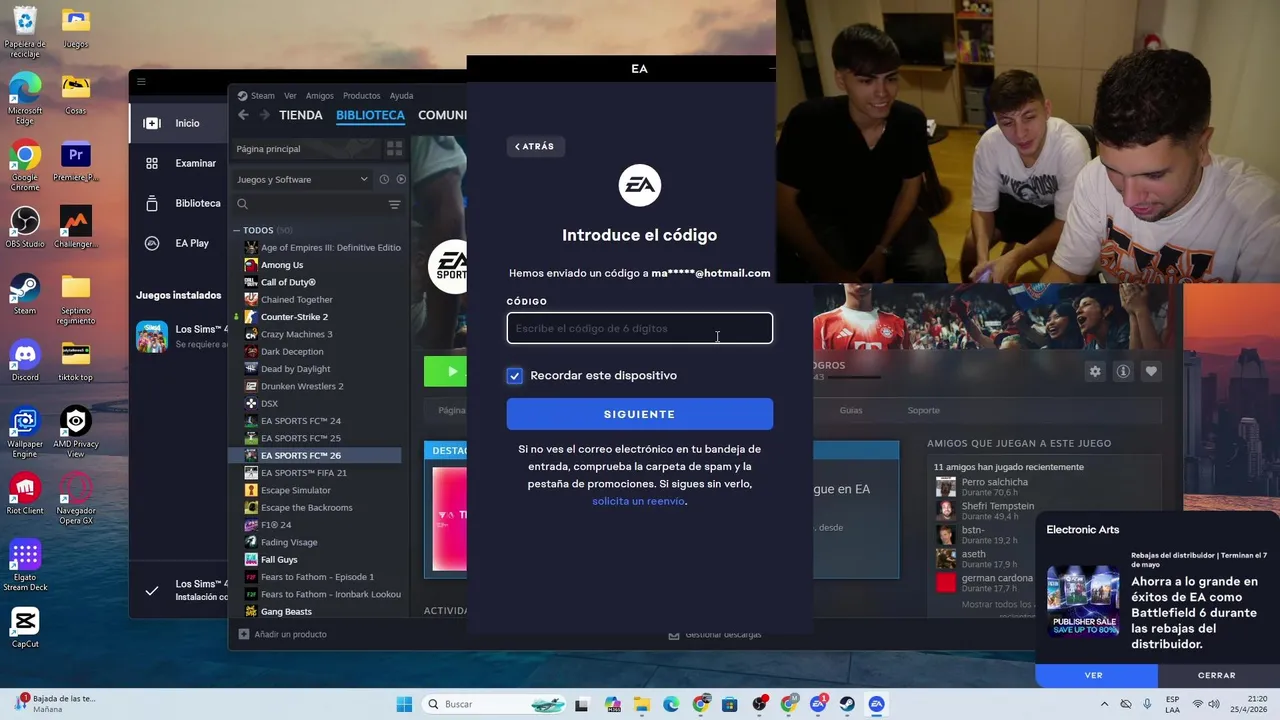Click the game info icon in Steam

pos(1123,371)
